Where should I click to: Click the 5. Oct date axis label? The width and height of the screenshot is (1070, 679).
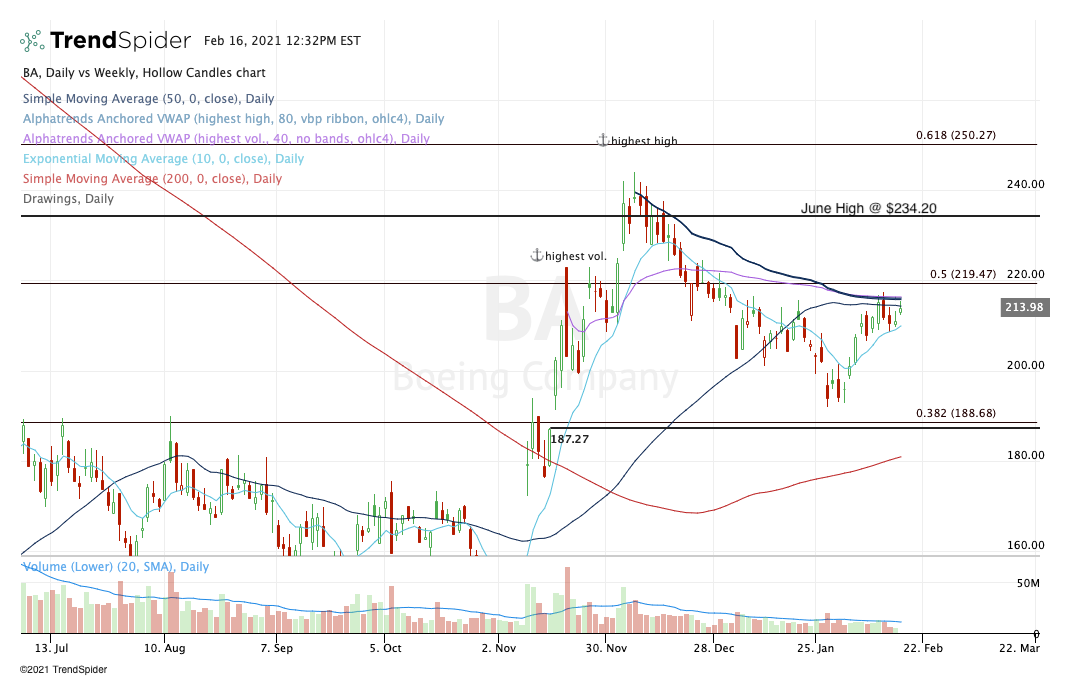(x=386, y=648)
